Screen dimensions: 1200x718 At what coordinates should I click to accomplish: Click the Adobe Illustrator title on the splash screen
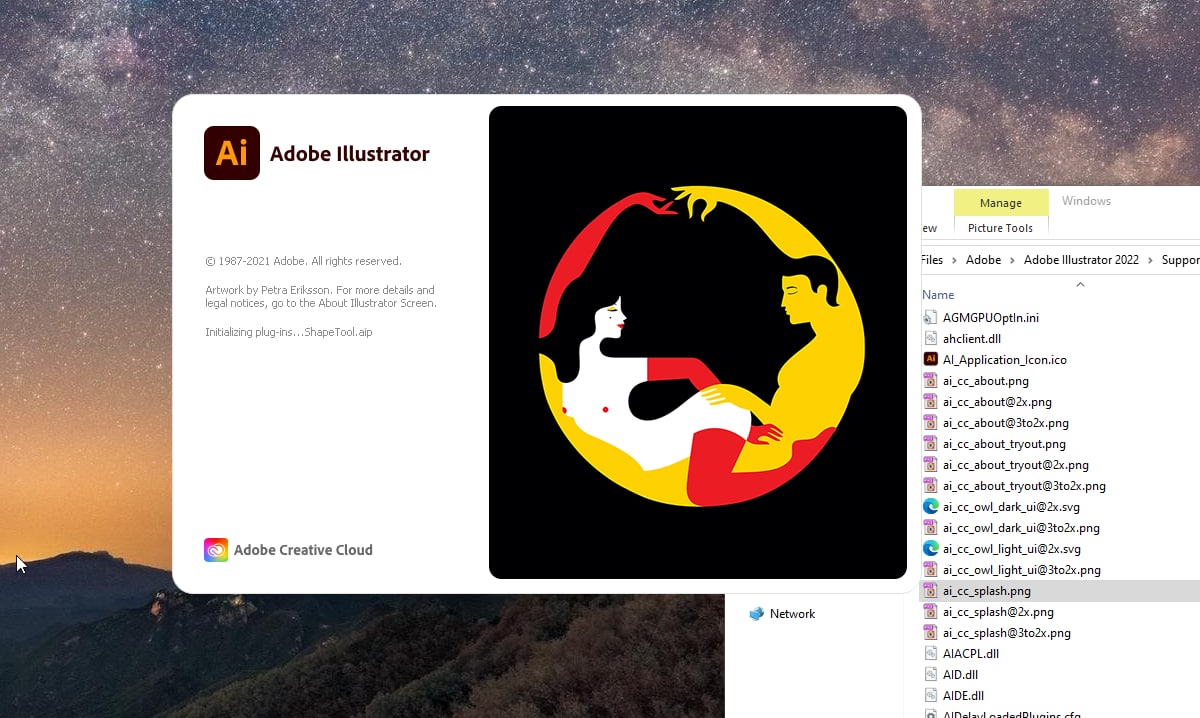coord(350,154)
